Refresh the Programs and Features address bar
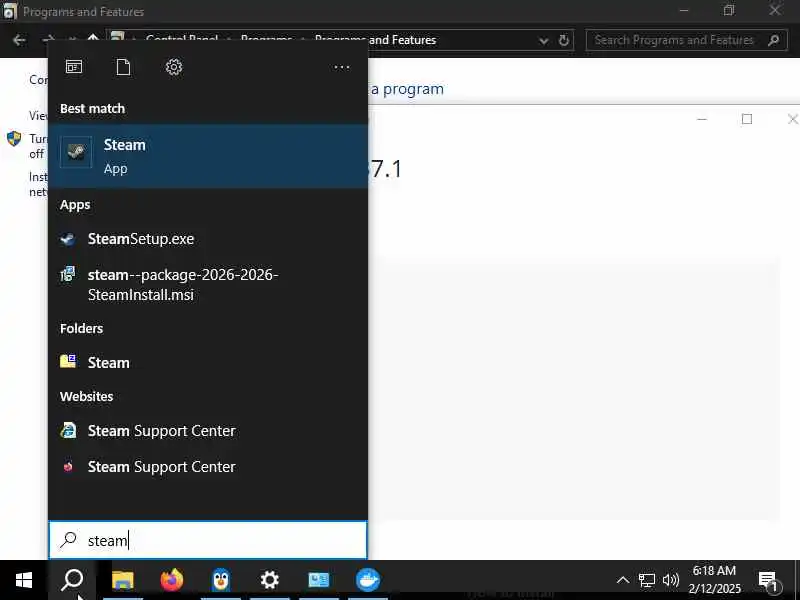This screenshot has height=600, width=800. point(563,40)
